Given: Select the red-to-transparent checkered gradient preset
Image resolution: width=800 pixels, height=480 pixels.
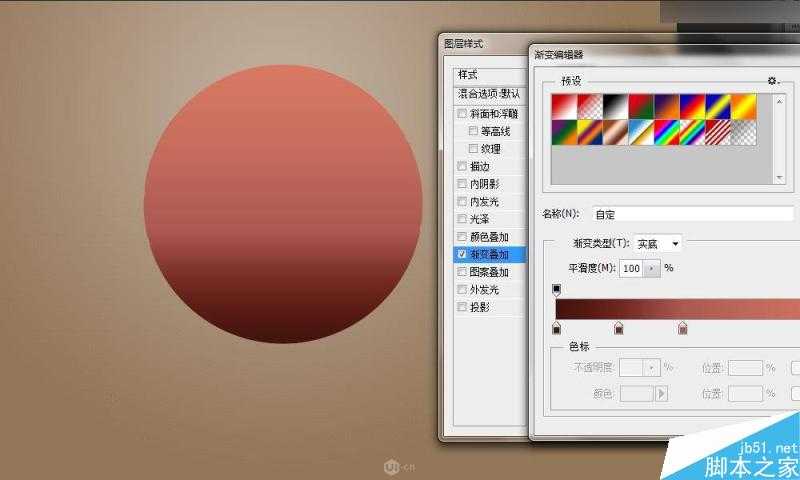Looking at the screenshot, I should click(x=589, y=107).
